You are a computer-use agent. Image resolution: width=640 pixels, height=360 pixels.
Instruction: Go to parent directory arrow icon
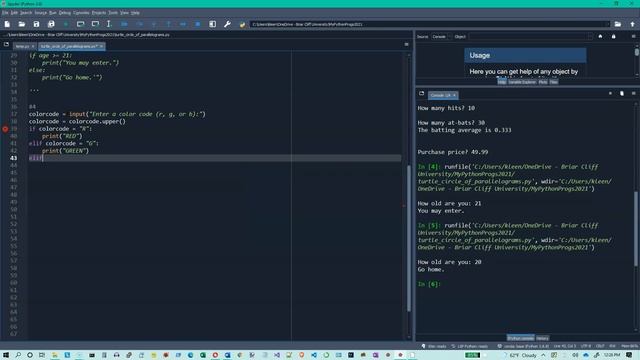632,24
